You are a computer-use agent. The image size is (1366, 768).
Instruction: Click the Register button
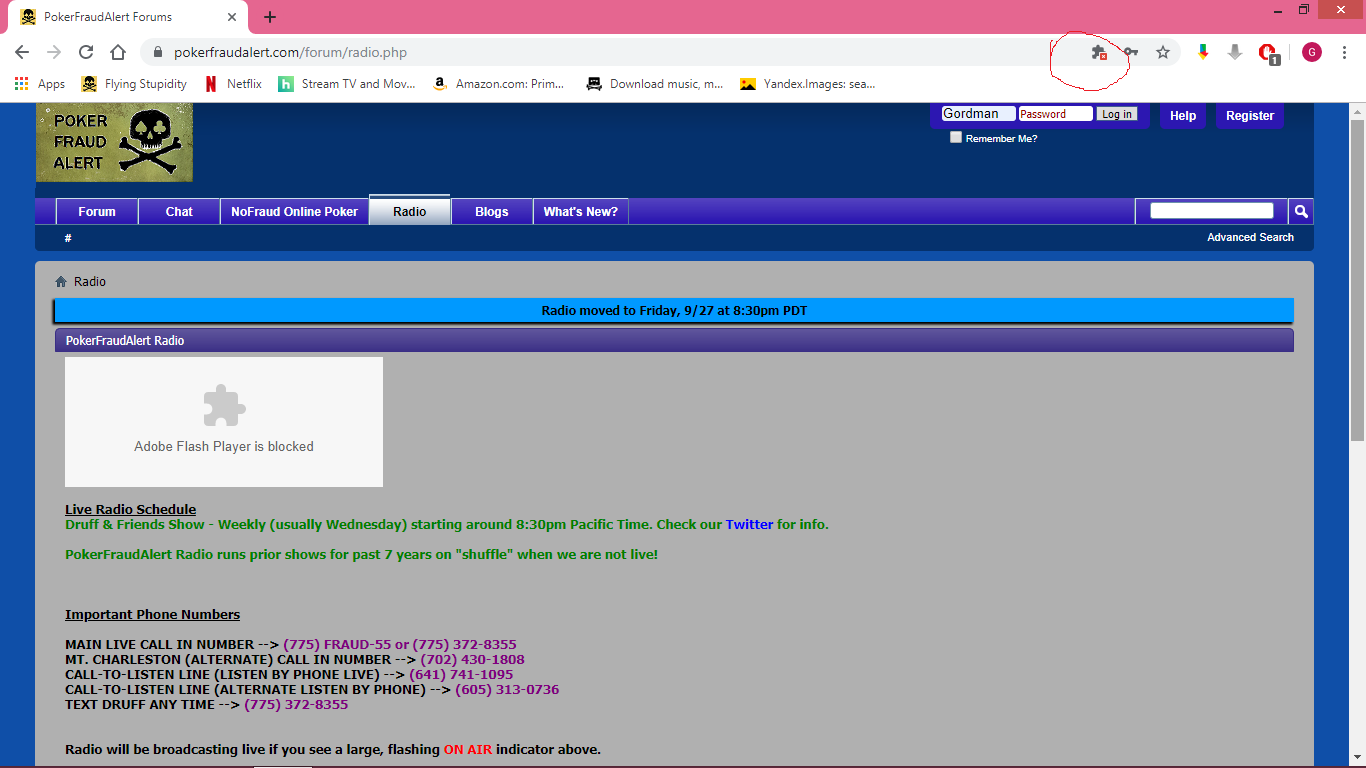(1250, 116)
